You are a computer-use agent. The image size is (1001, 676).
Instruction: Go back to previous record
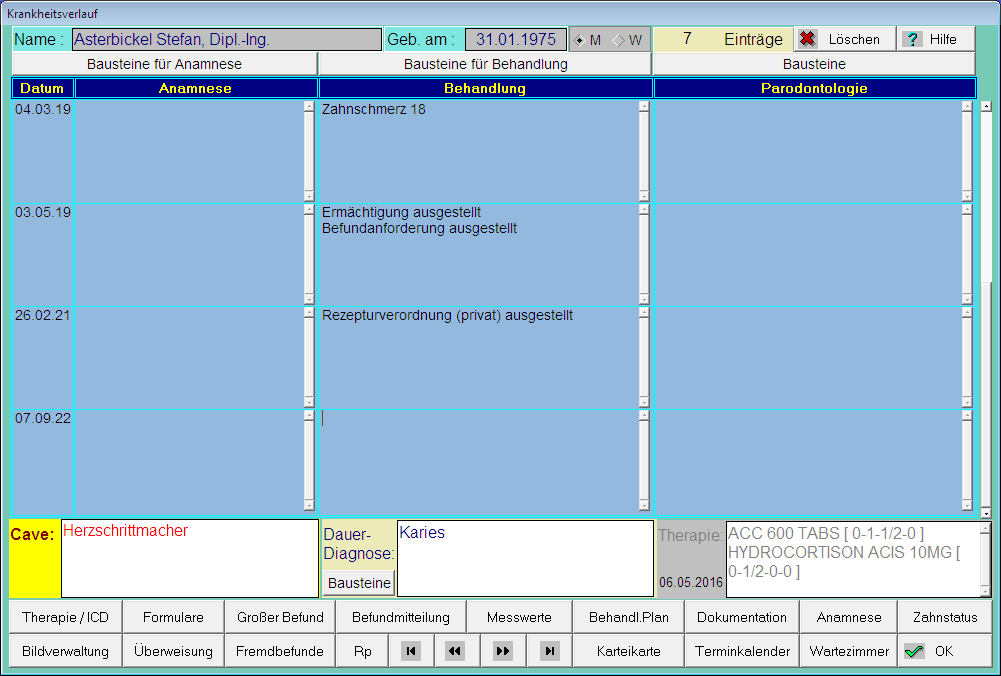tap(455, 651)
